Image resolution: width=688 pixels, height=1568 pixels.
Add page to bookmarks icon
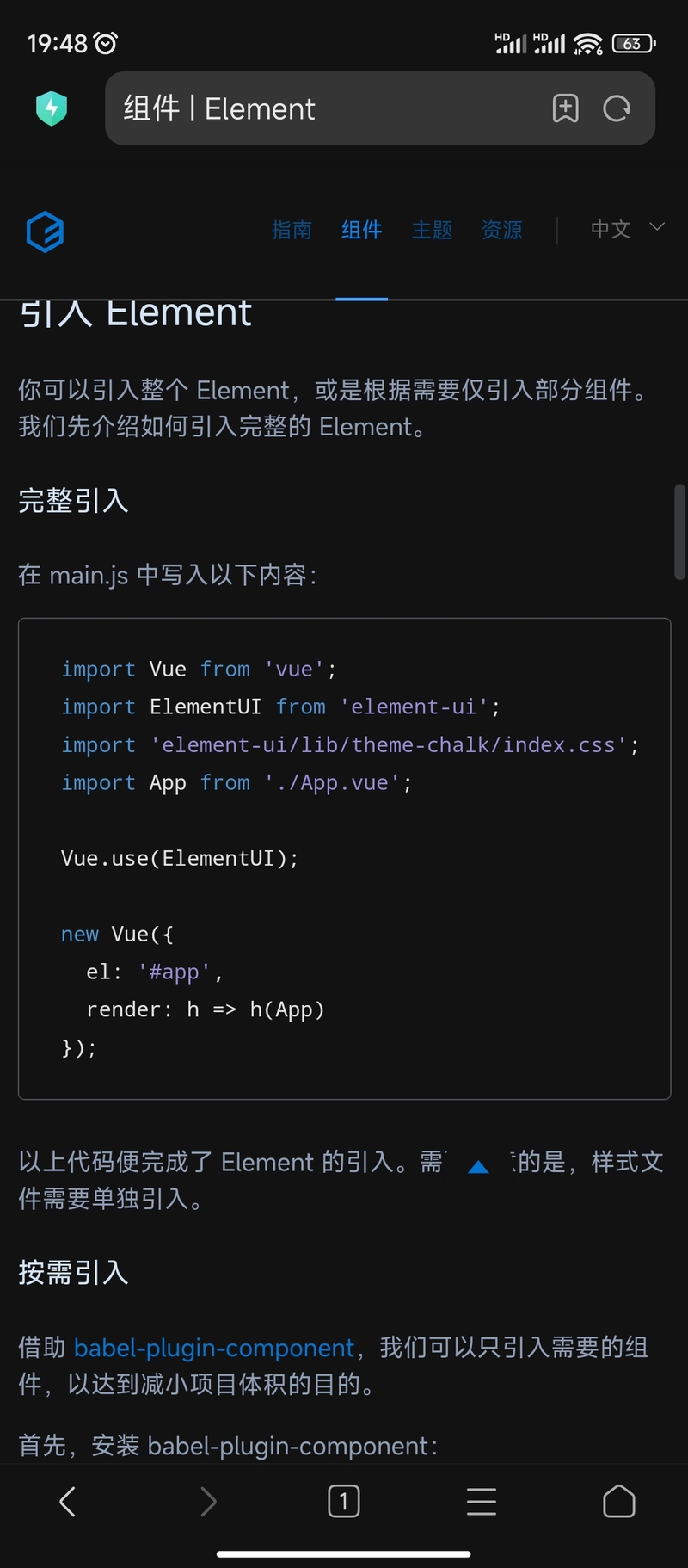coord(565,108)
